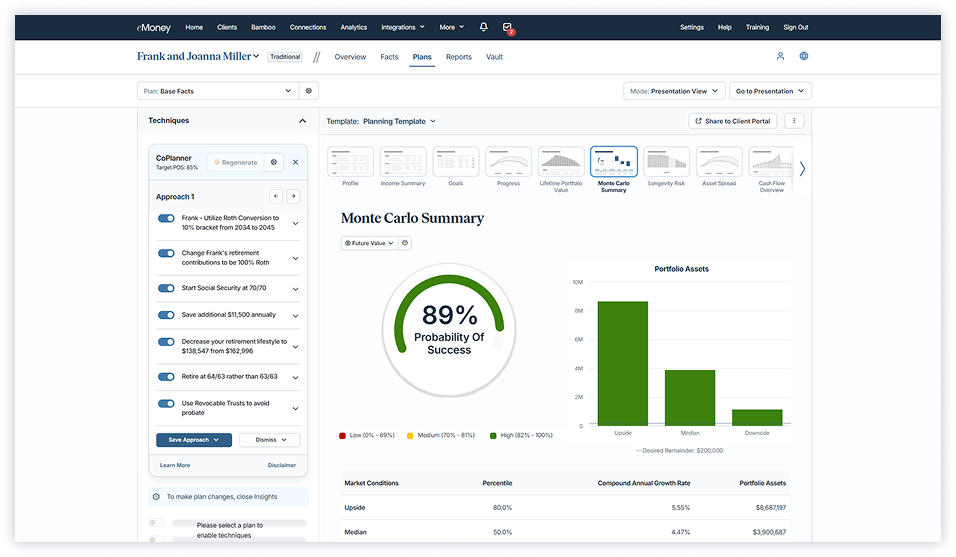Go to the previous approach arrow
Image resolution: width=956 pixels, height=557 pixels.
tap(276, 197)
